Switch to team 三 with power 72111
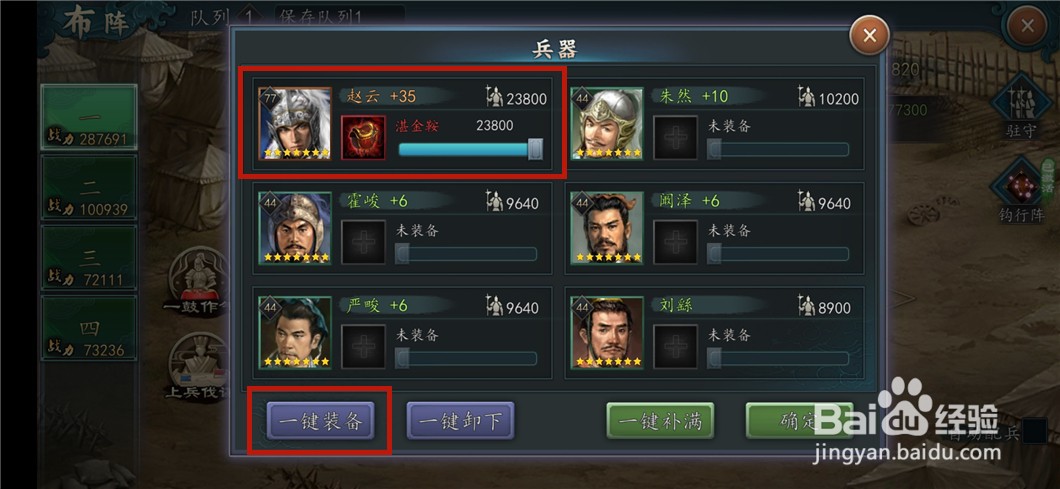 click(x=89, y=258)
